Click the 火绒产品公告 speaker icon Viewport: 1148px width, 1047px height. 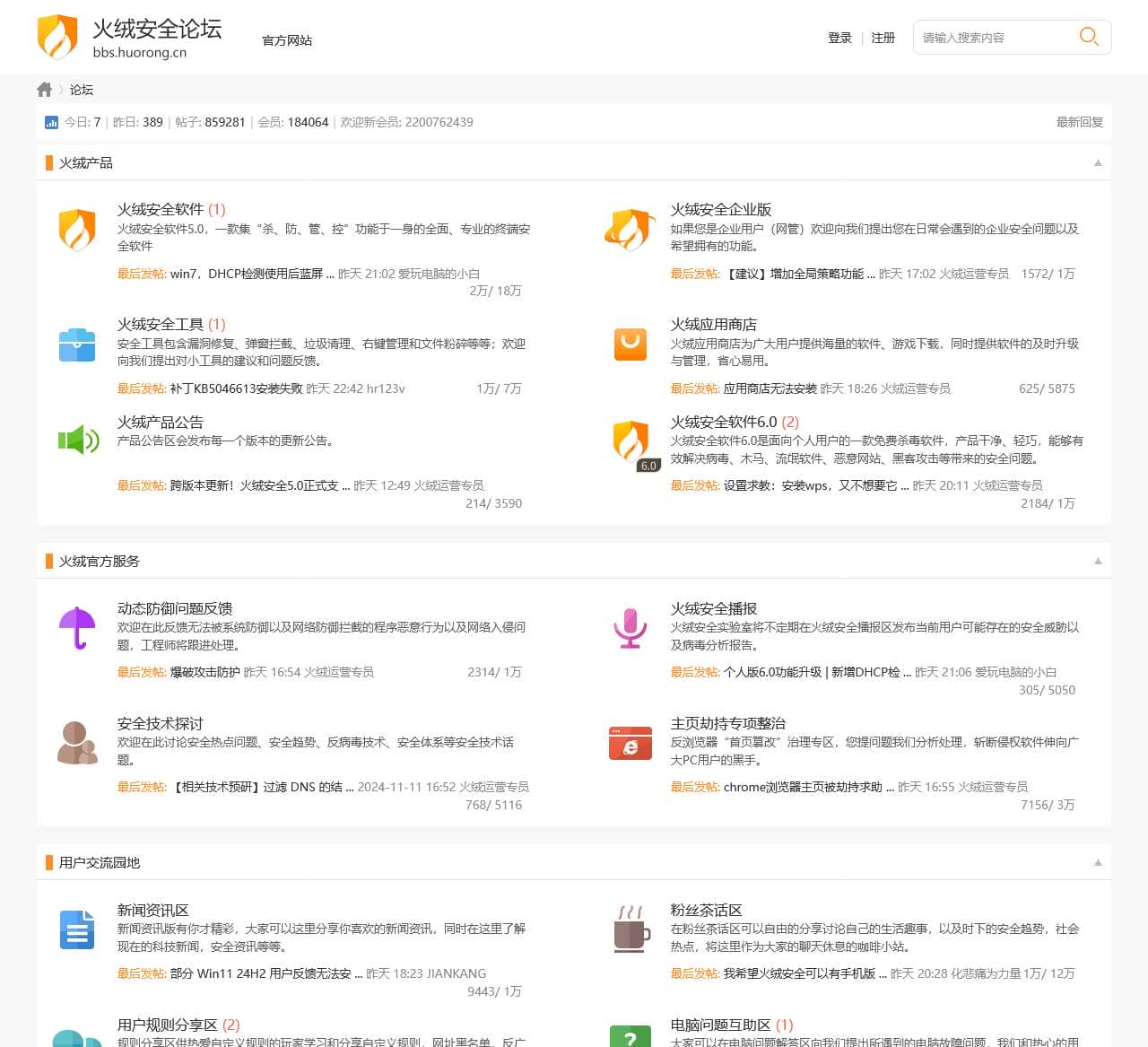click(79, 440)
